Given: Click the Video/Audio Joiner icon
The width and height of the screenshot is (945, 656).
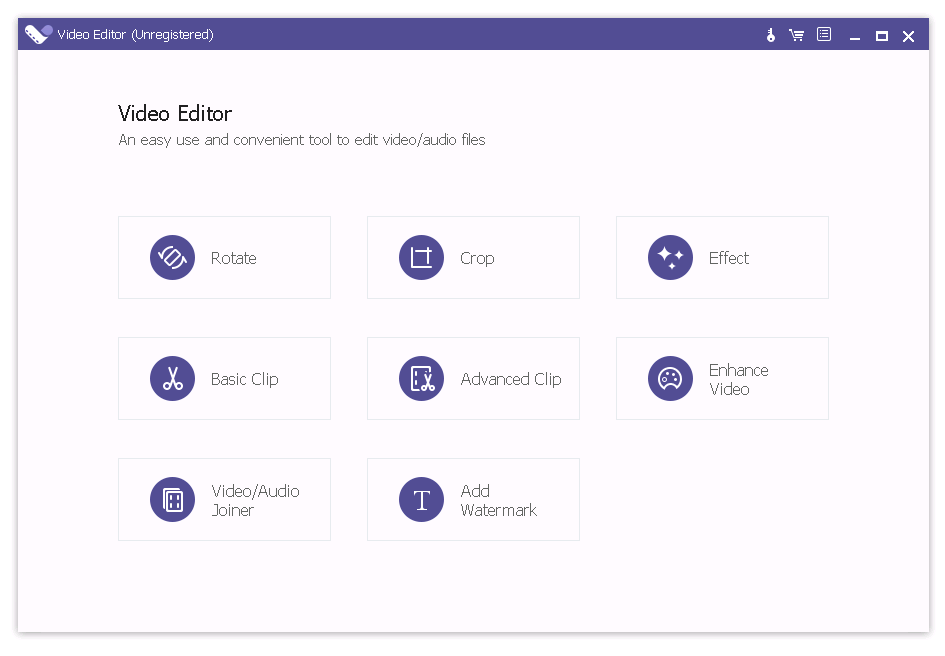Looking at the screenshot, I should (x=172, y=500).
